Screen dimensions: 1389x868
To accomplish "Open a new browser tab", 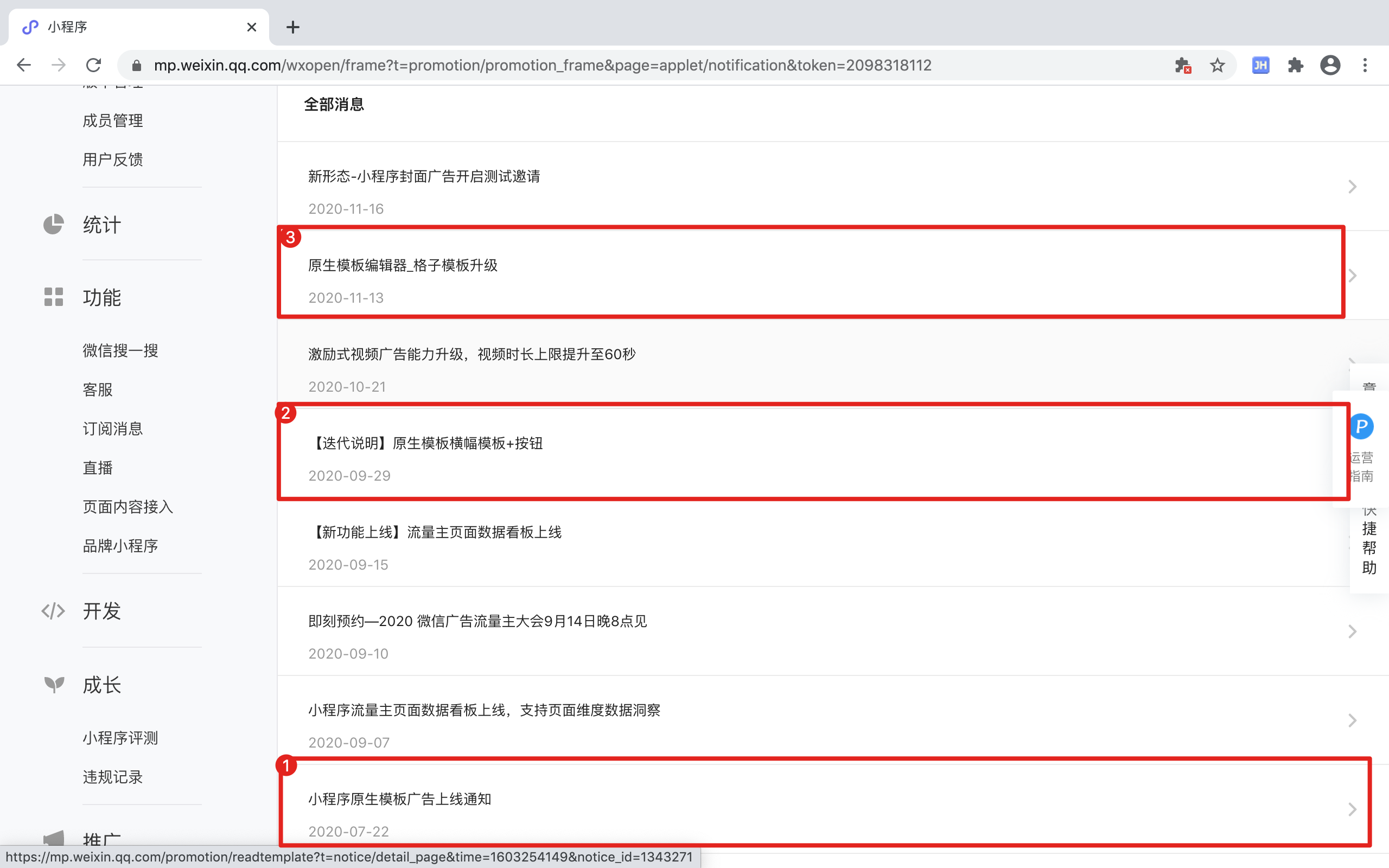I will coord(293,27).
